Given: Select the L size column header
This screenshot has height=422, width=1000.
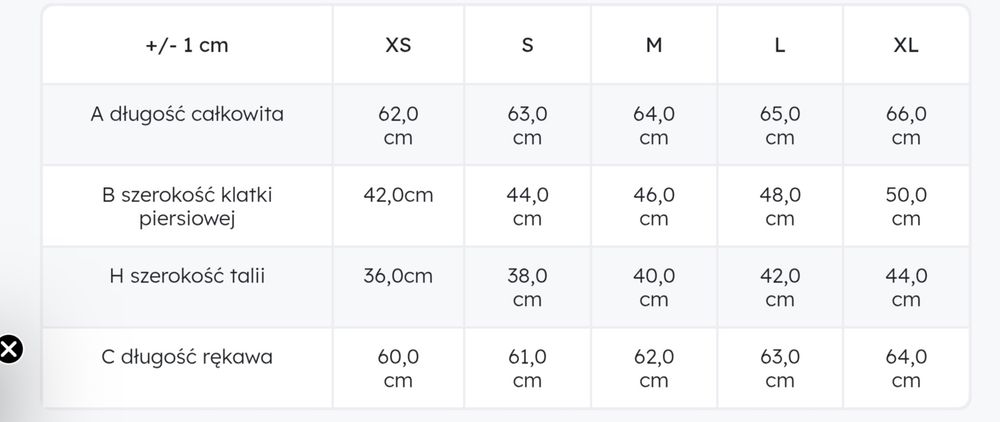Looking at the screenshot, I should [x=780, y=46].
